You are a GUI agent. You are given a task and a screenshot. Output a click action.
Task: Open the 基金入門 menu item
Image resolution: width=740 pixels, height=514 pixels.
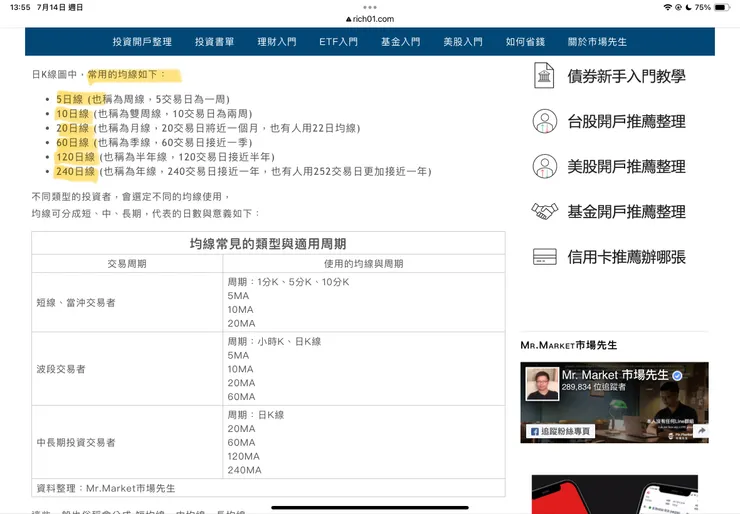pyautogui.click(x=401, y=42)
